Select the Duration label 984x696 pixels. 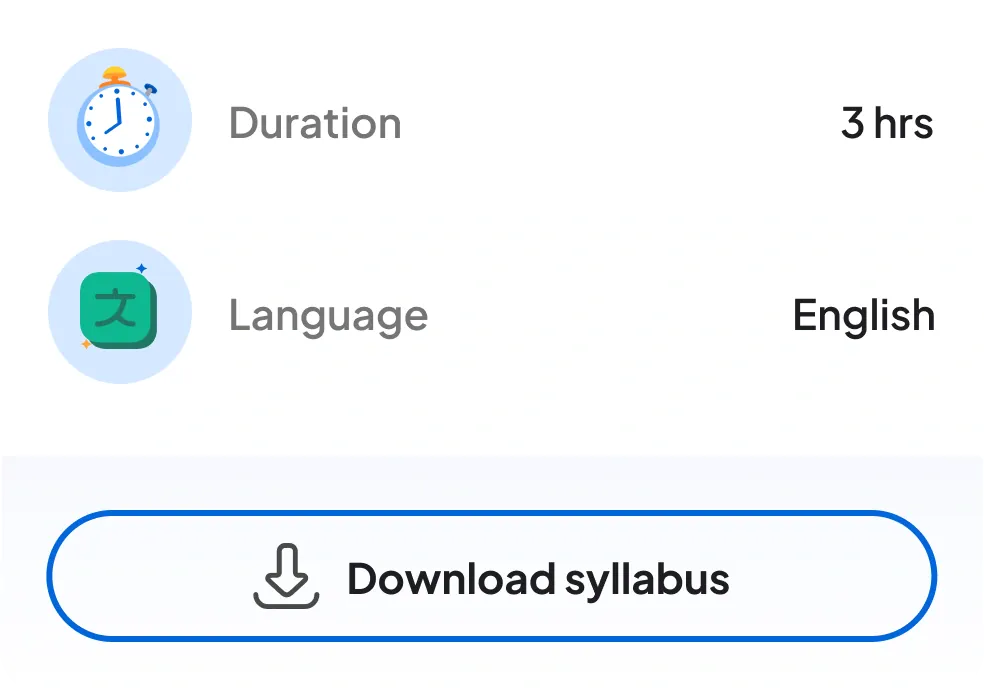pos(315,123)
